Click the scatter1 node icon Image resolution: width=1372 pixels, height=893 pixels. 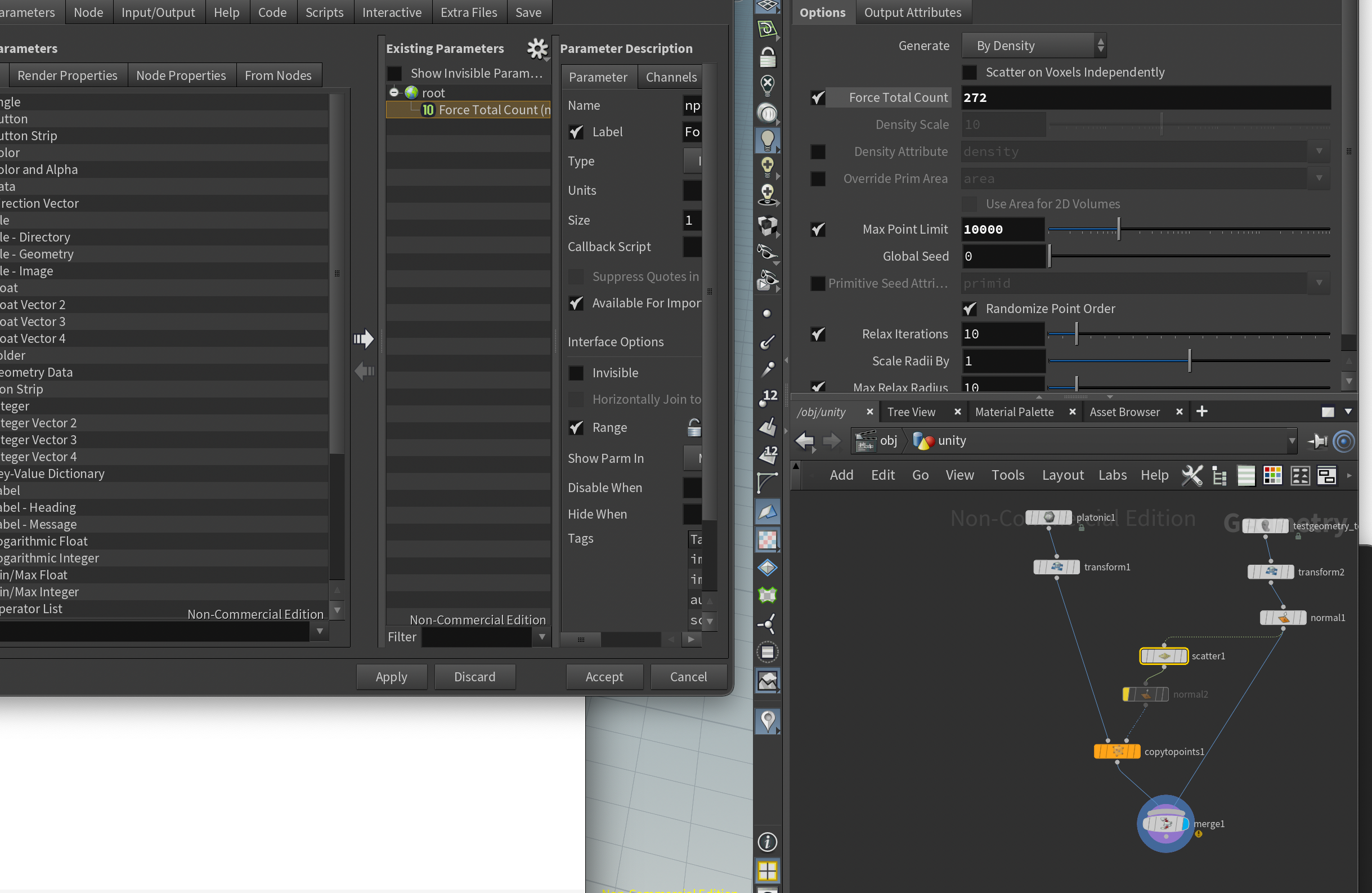[x=1163, y=656]
